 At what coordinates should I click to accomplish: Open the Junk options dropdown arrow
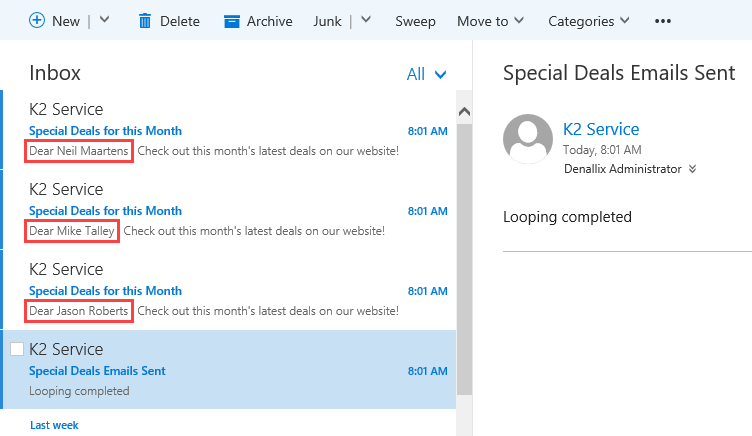click(366, 20)
